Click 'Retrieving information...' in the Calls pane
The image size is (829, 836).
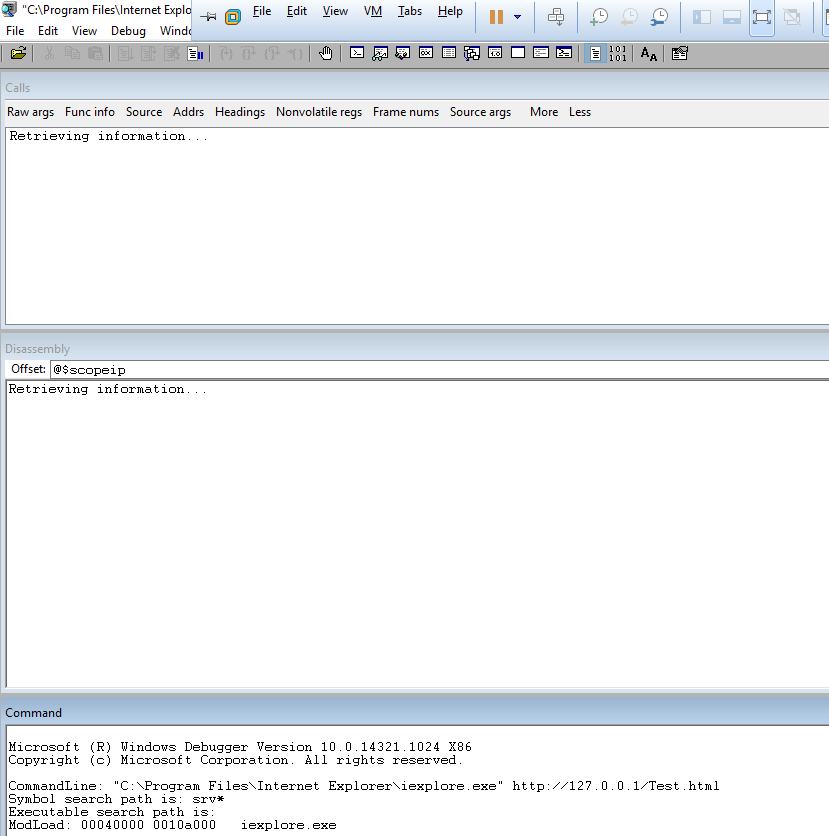pos(108,136)
